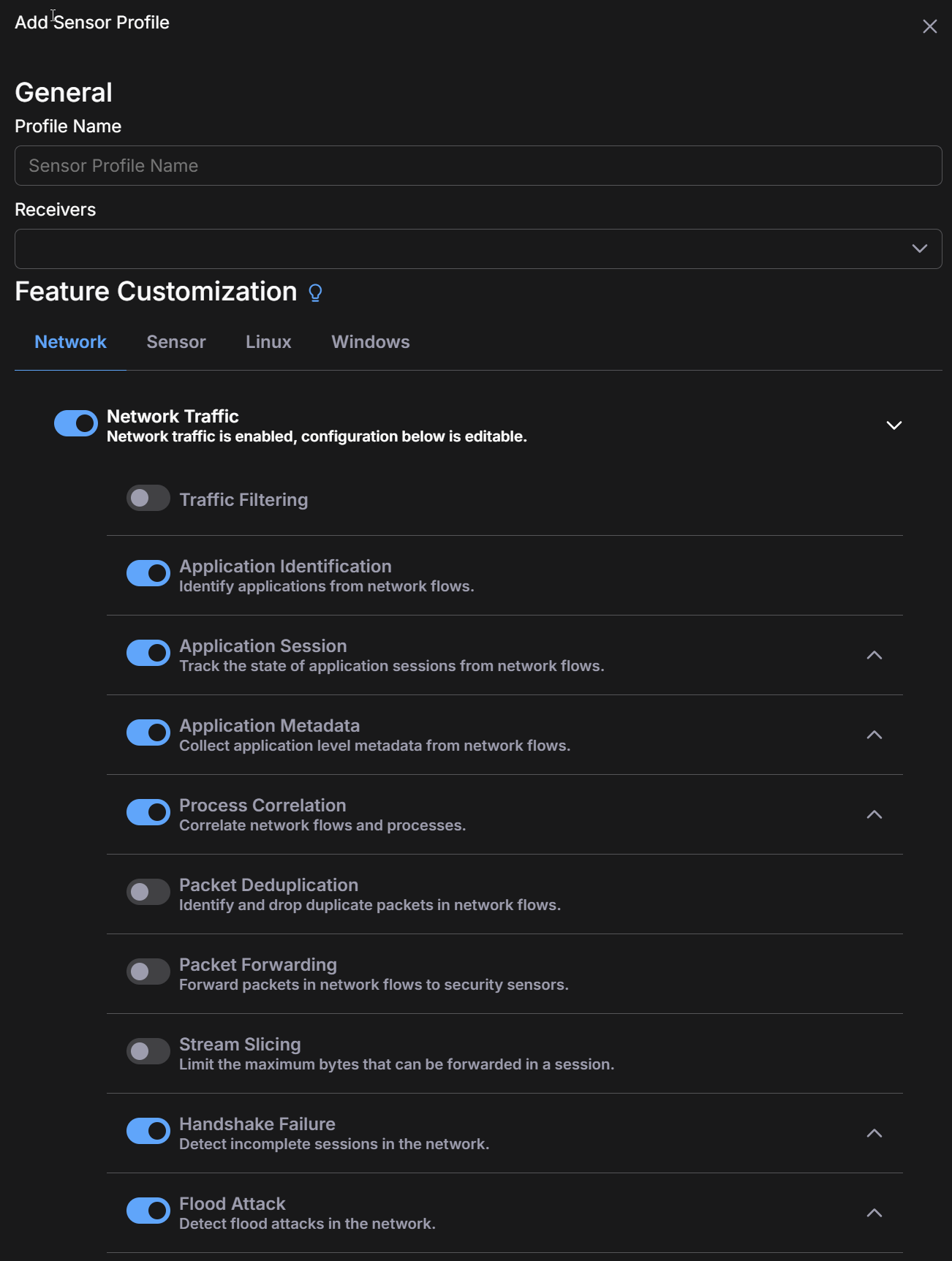Expand Process Correlation chevron
Screen dimensions: 952x1261
click(874, 814)
